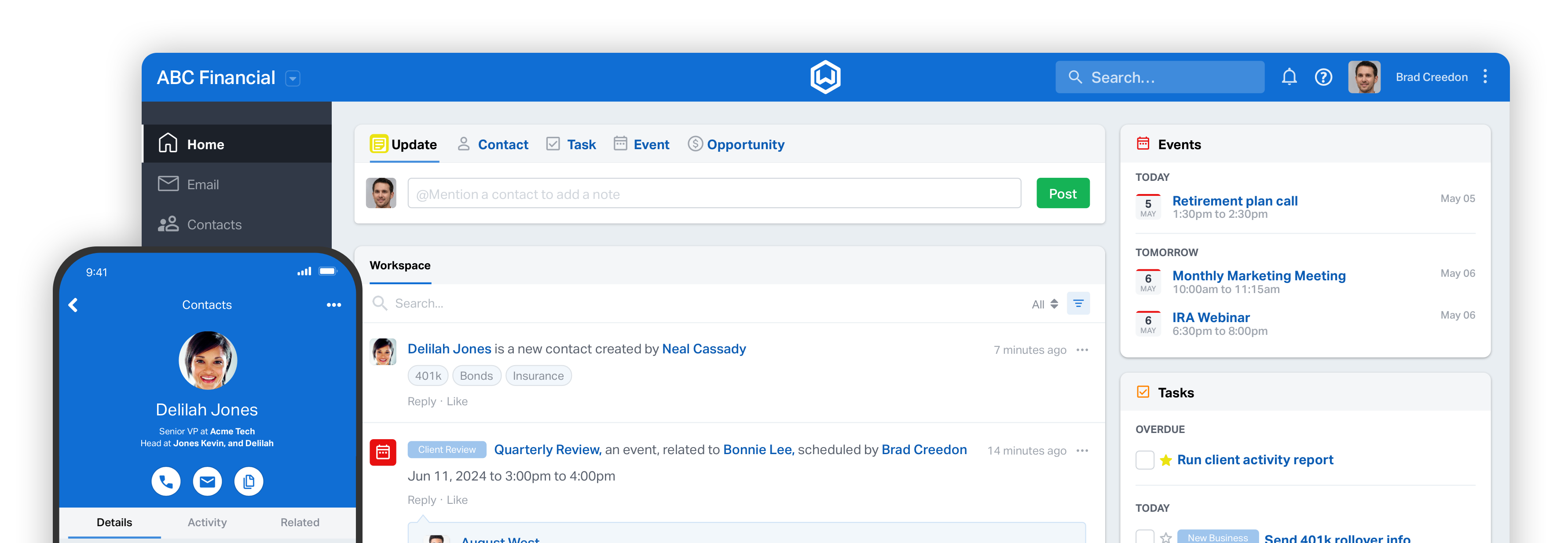
Task: Expand the ABC Financial workspace dropdown
Action: coord(293,78)
